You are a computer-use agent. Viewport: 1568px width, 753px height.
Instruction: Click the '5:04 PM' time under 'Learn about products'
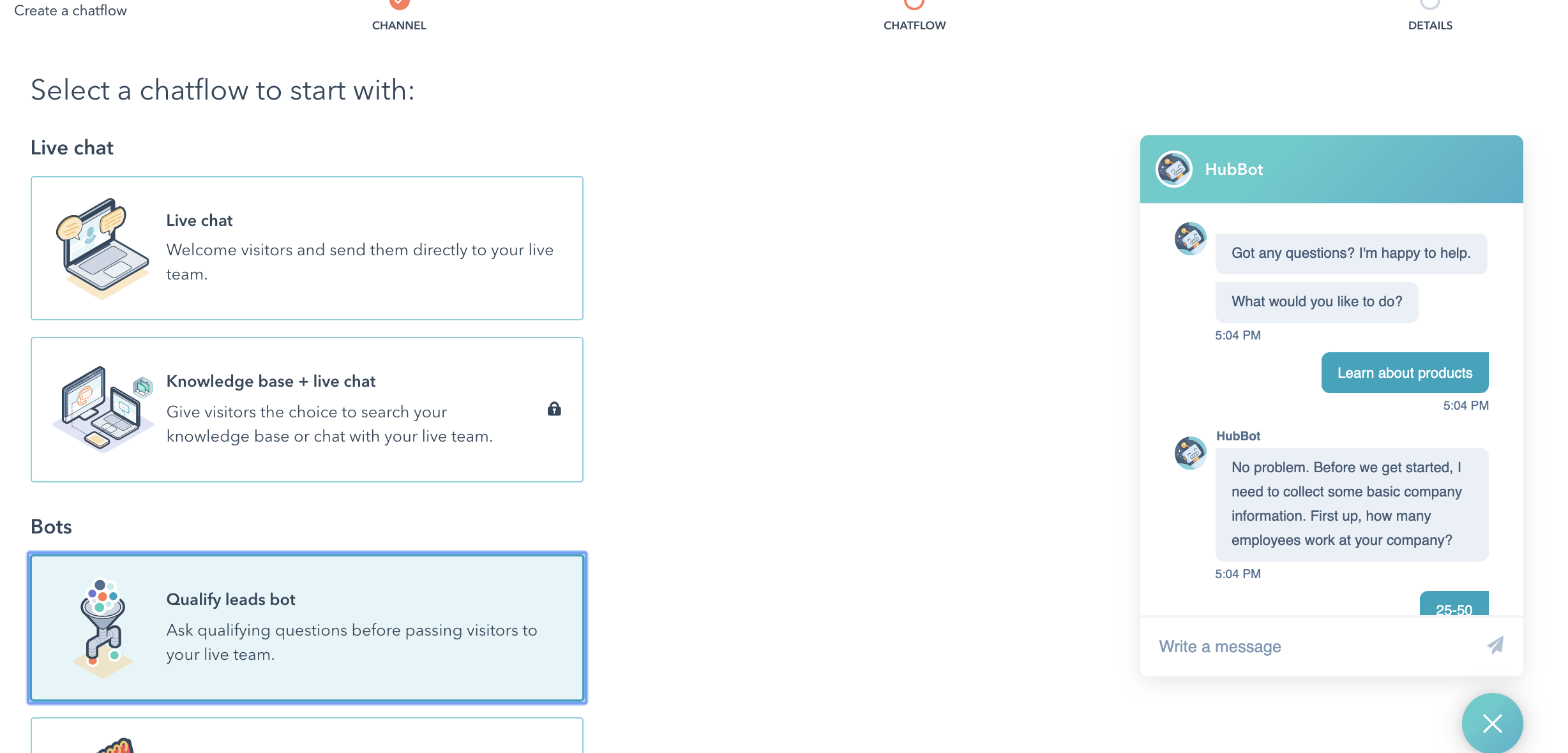[1466, 405]
